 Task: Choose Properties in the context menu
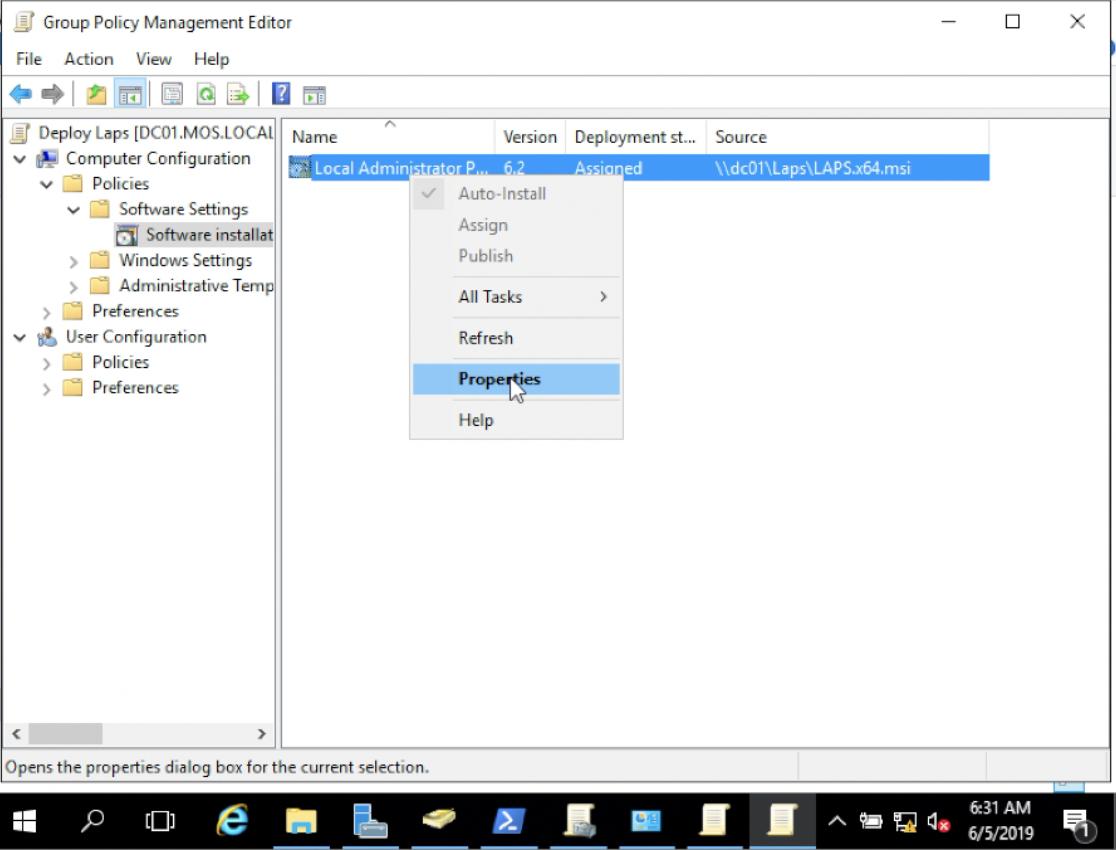[516, 379]
